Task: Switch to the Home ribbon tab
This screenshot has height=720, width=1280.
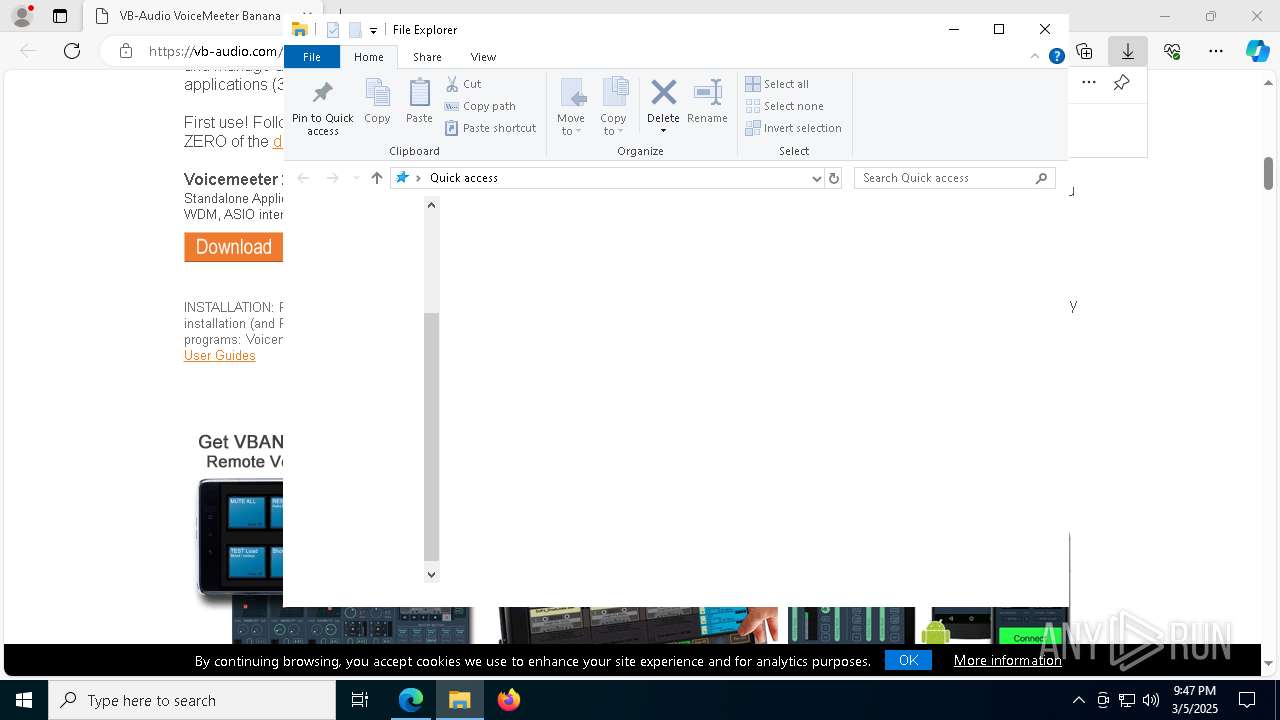Action: (x=368, y=57)
